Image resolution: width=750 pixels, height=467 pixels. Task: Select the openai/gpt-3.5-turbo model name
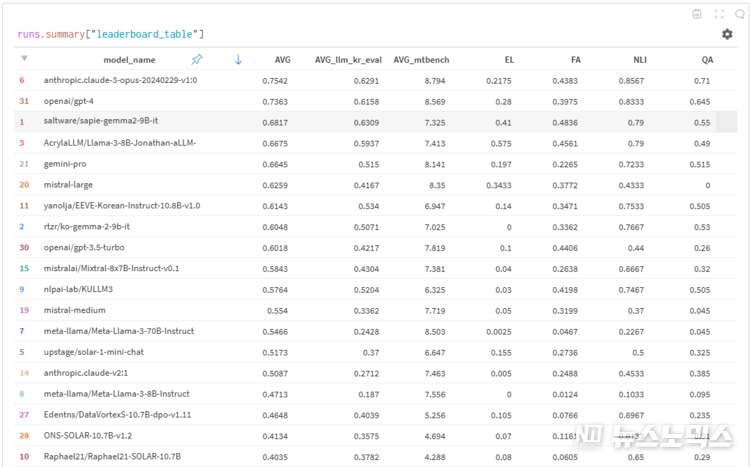[84, 247]
